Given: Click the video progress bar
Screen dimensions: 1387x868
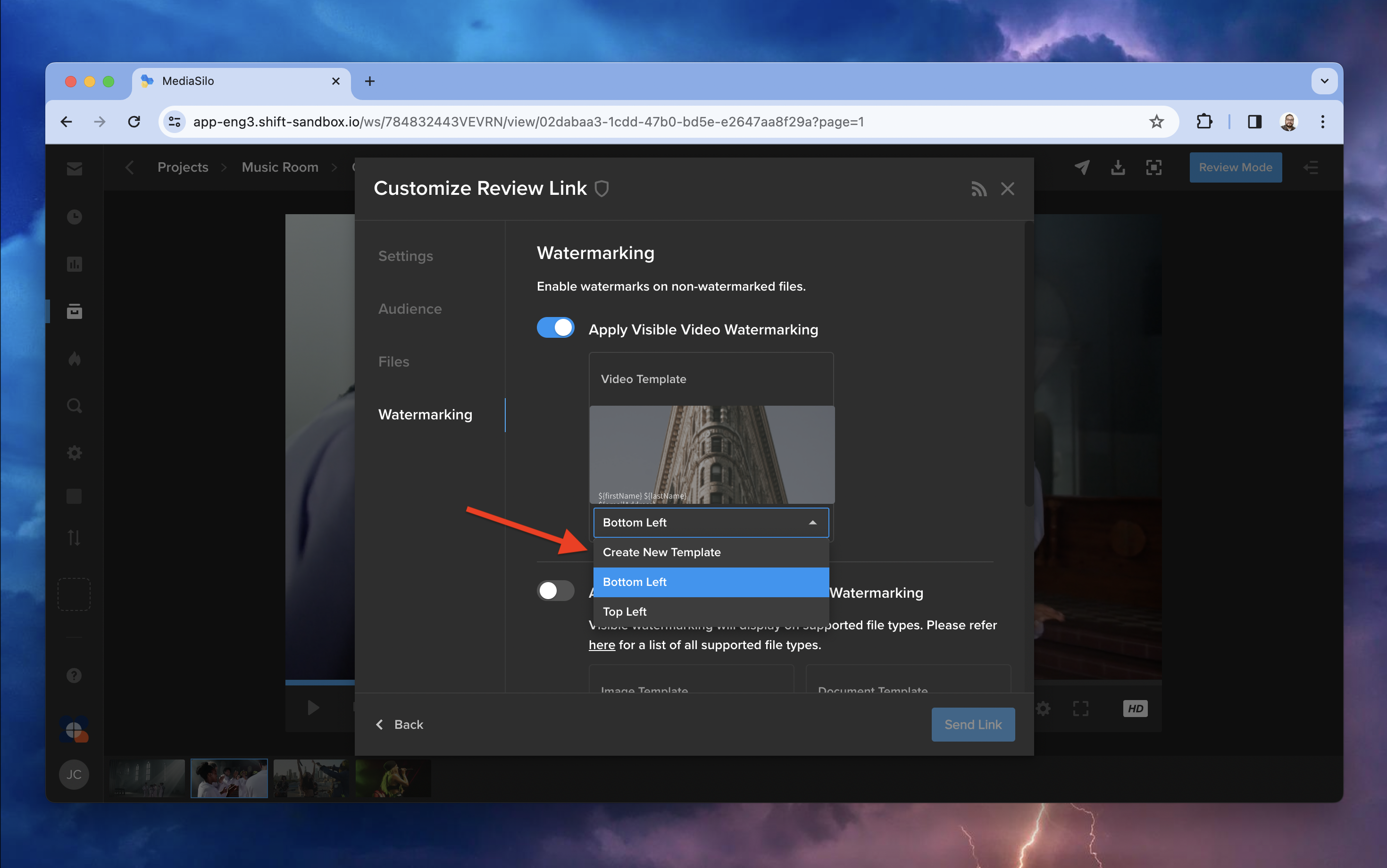Looking at the screenshot, I should click(x=320, y=683).
